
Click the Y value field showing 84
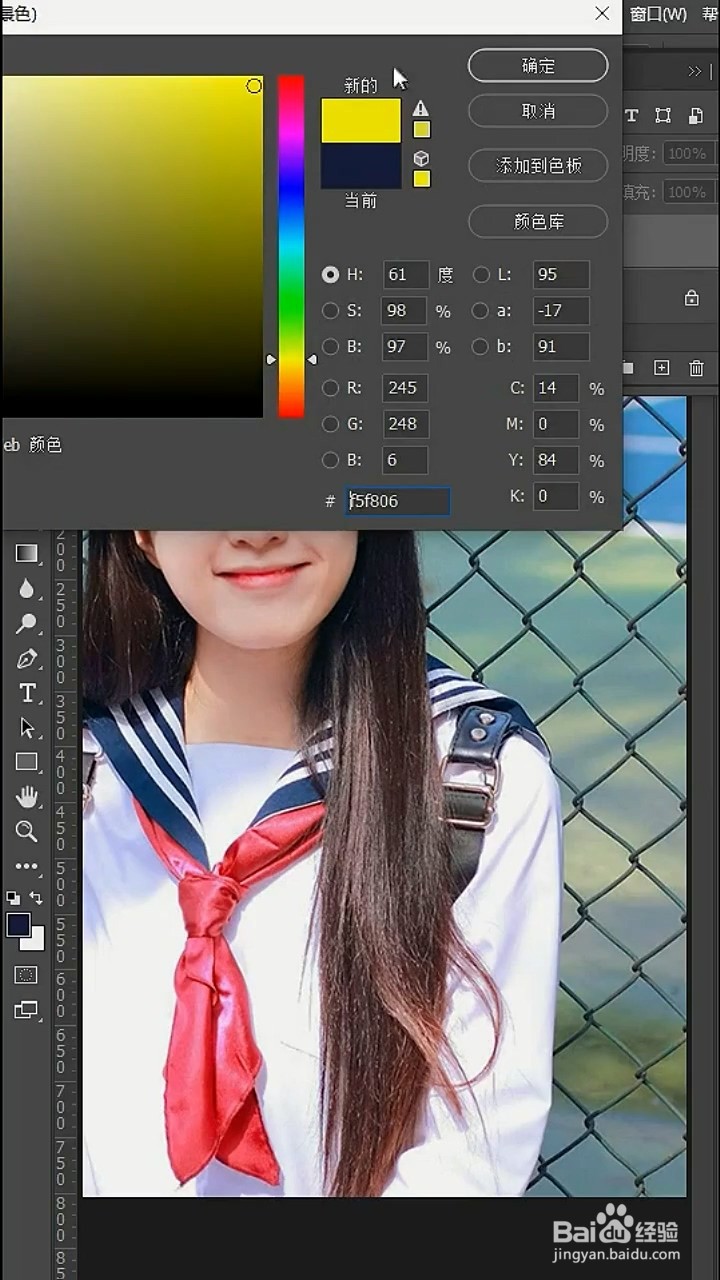pos(555,460)
